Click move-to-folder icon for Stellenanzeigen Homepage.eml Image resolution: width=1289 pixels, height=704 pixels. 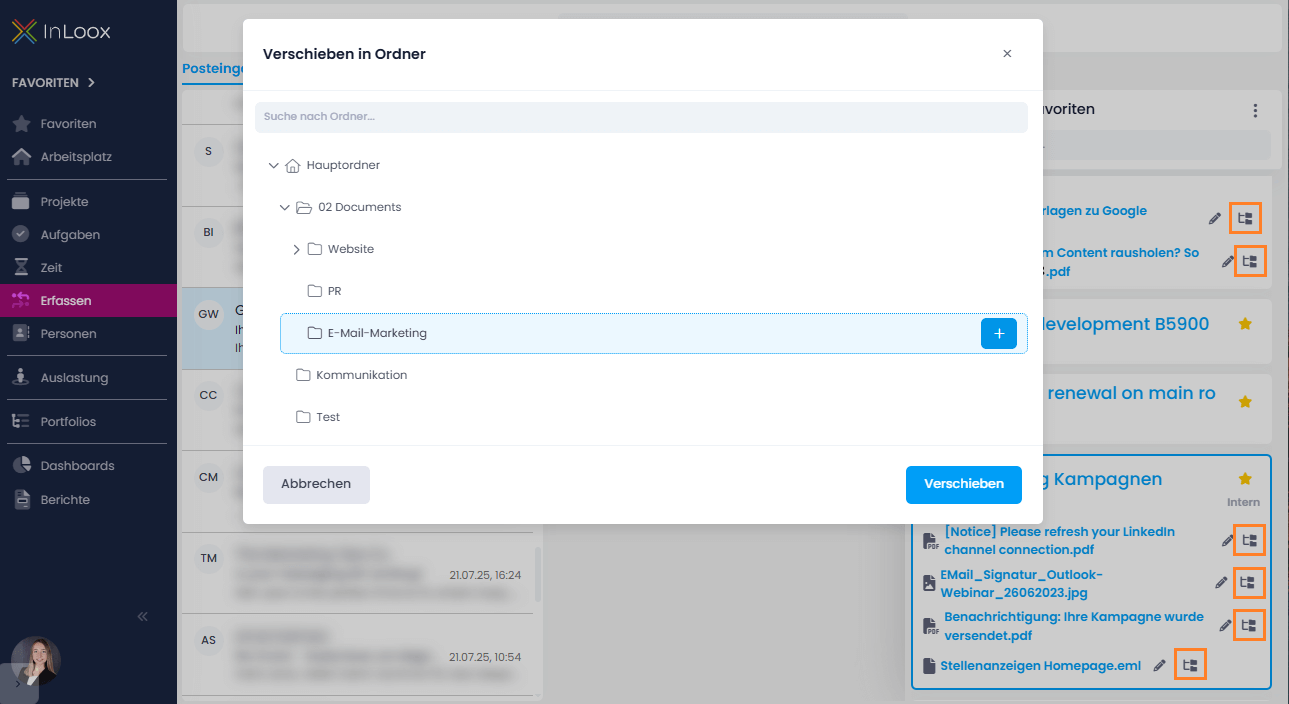(1189, 665)
